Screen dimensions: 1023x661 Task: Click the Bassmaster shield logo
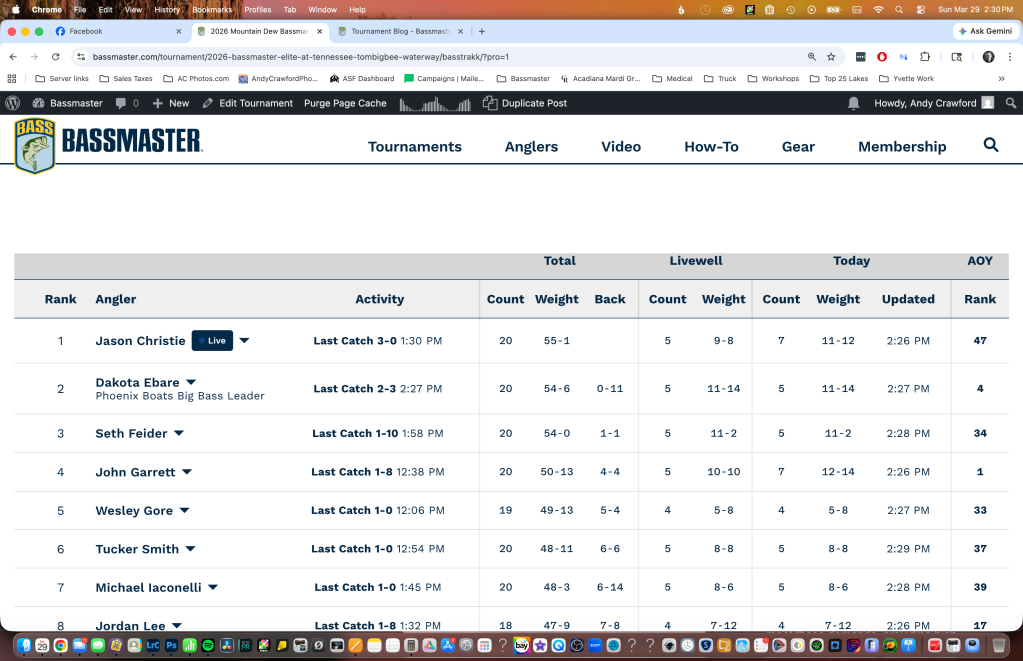34,146
